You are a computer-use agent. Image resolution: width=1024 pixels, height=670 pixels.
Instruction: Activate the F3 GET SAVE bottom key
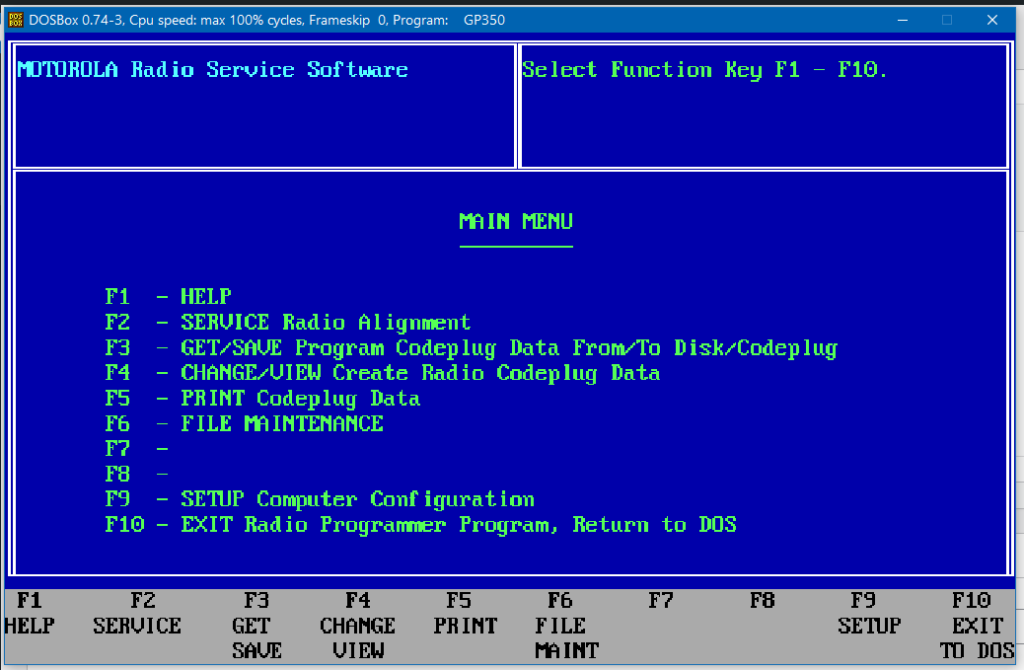tap(257, 626)
